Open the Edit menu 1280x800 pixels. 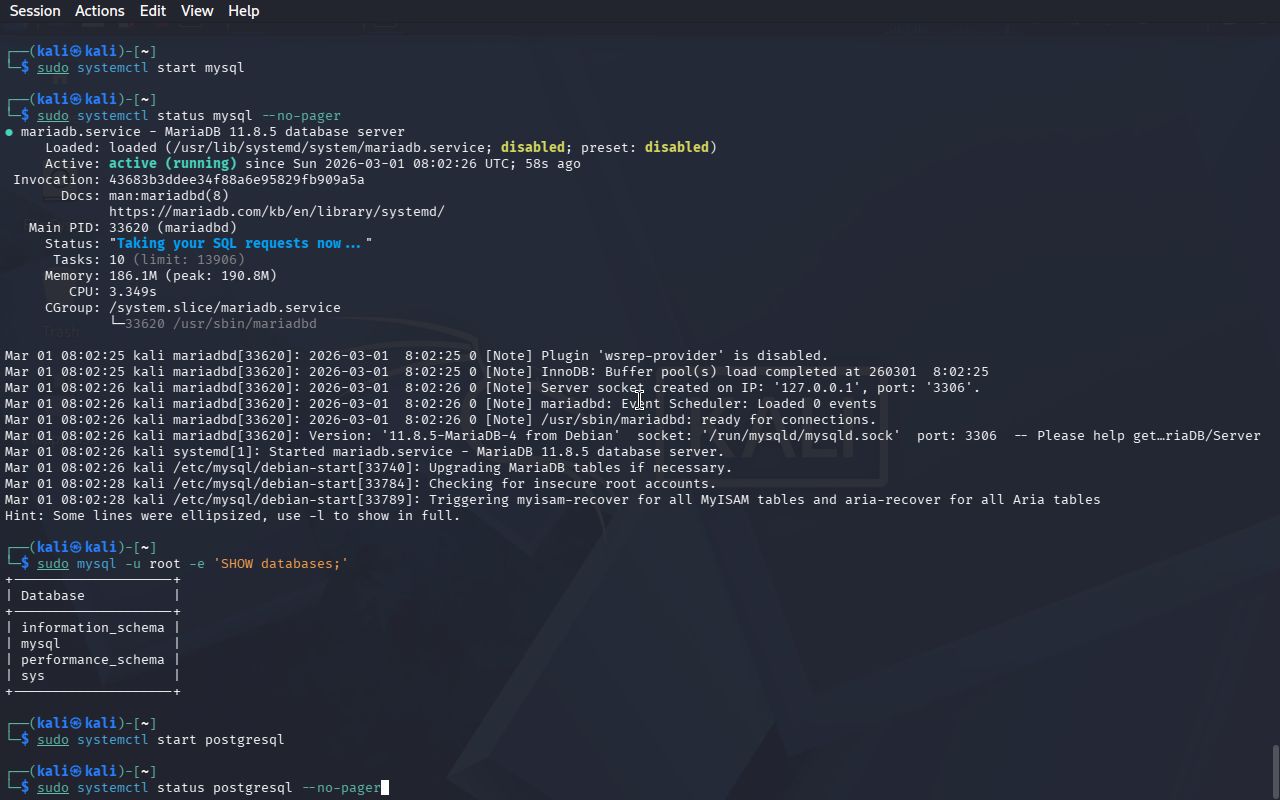pyautogui.click(x=153, y=11)
